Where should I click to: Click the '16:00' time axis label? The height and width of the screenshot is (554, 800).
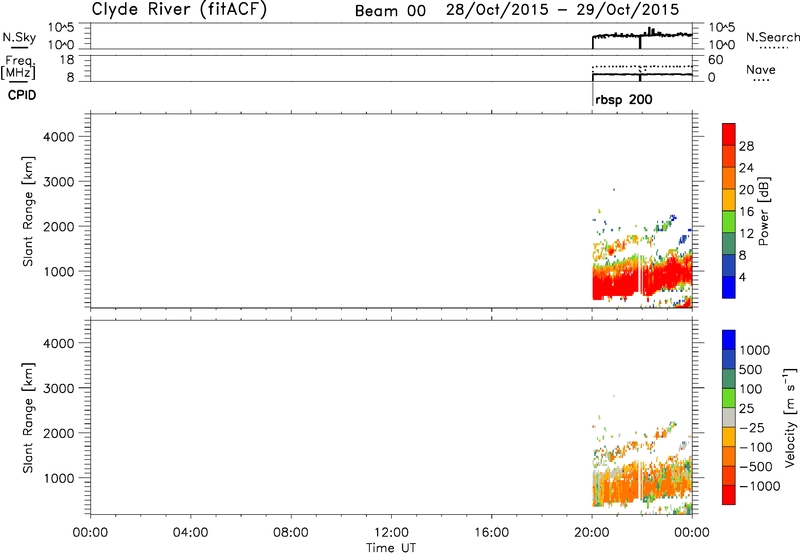(491, 533)
